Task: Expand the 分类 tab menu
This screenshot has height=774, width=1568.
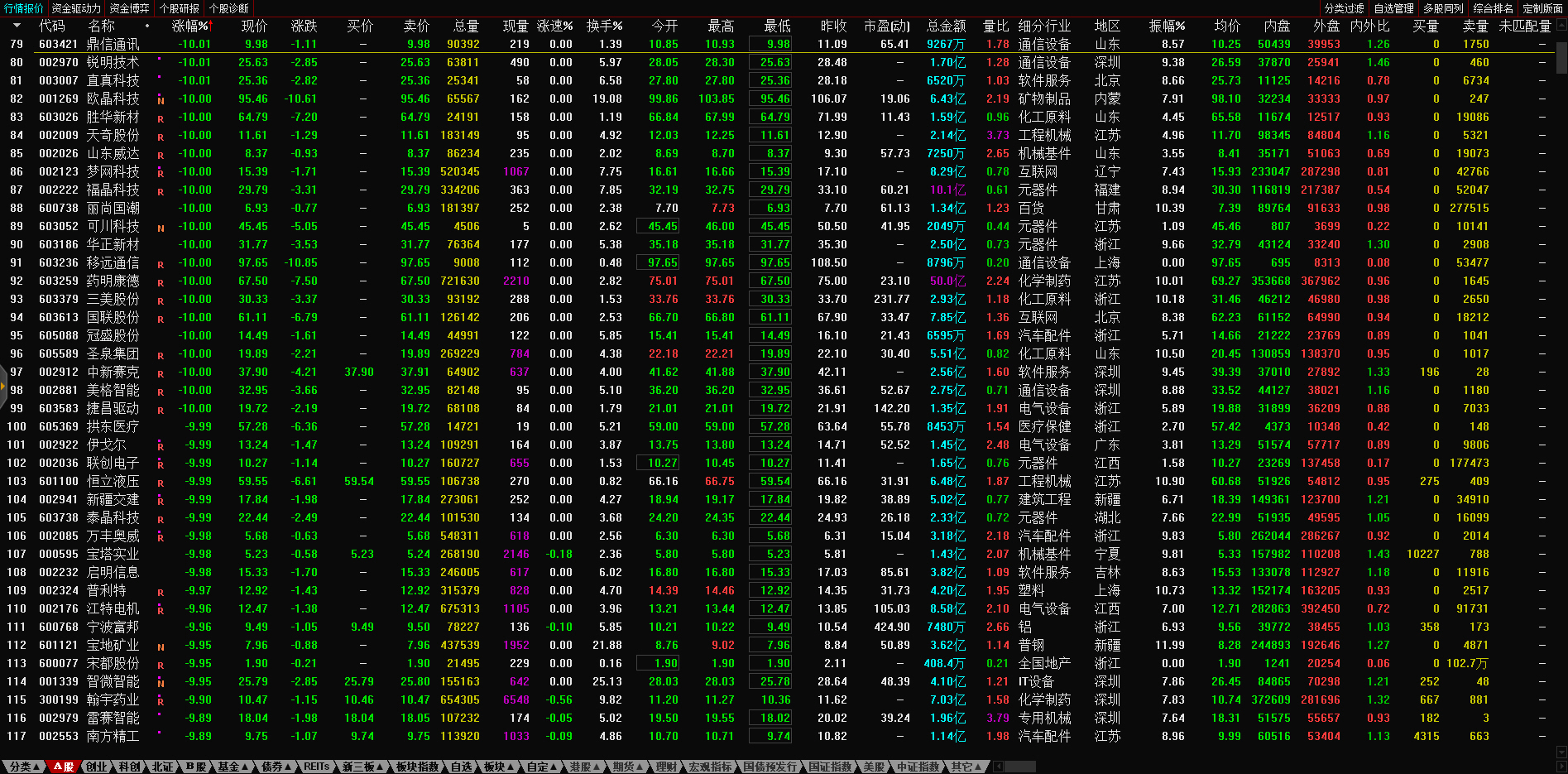Action: [23, 767]
